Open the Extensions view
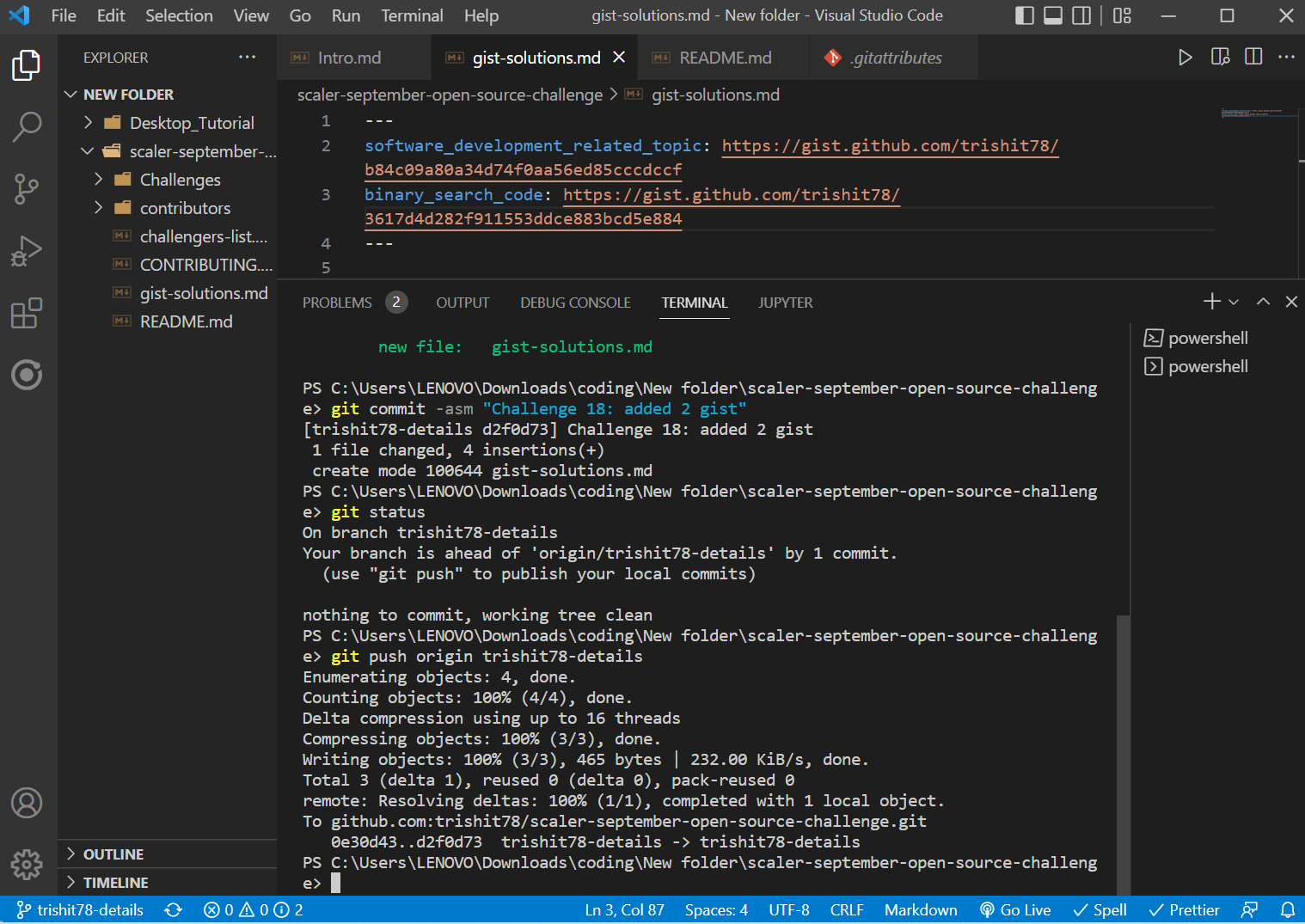 [x=27, y=313]
